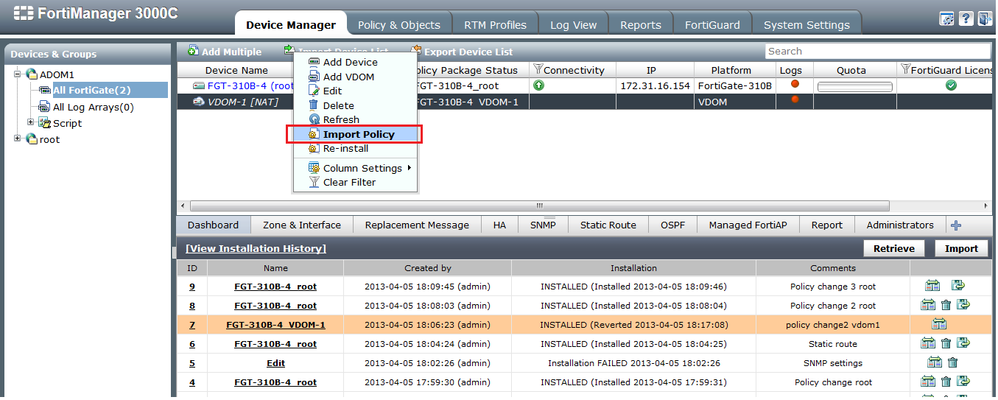Open the System Settings tab
This screenshot has width=998, height=400.
point(806,25)
